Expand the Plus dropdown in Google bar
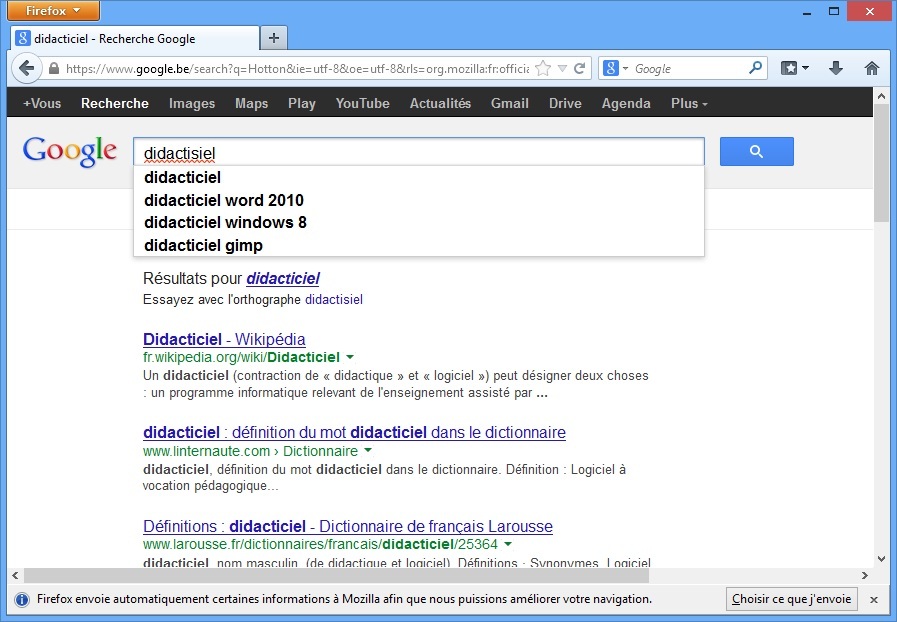This screenshot has width=897, height=622. (689, 104)
